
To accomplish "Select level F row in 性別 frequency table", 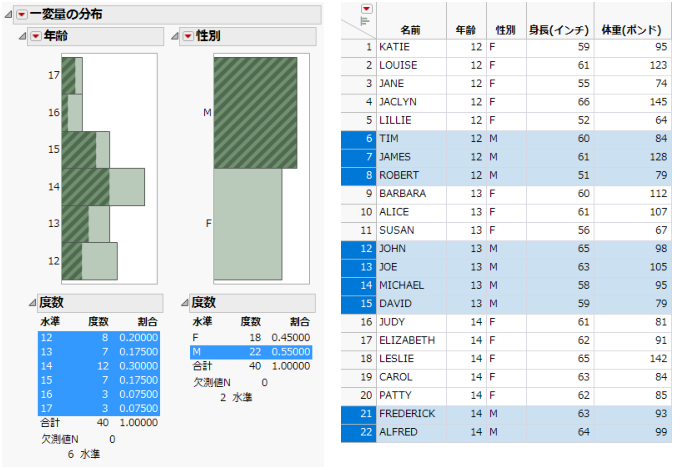I will click(251, 337).
